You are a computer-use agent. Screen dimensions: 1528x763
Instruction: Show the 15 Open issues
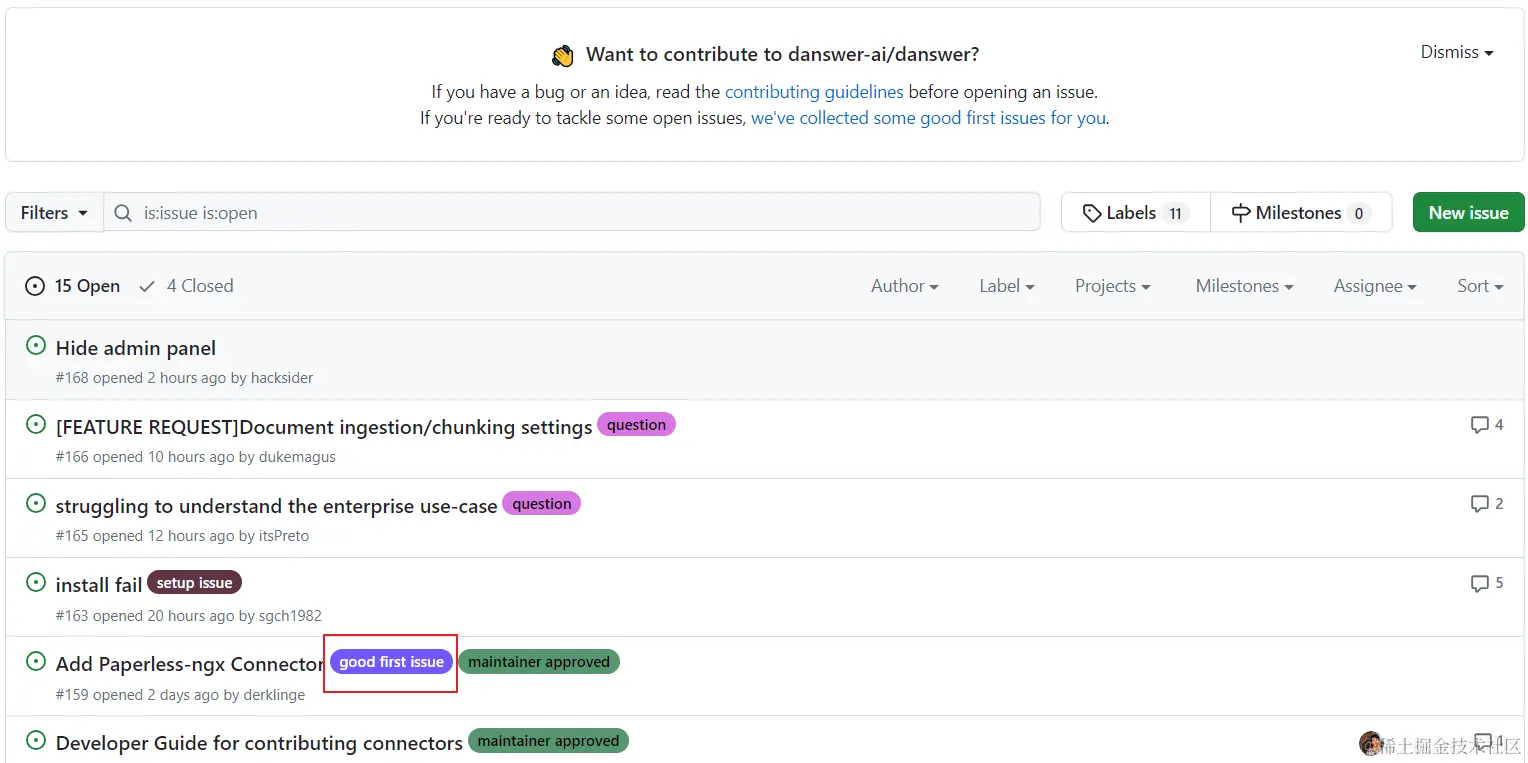[x=73, y=286]
